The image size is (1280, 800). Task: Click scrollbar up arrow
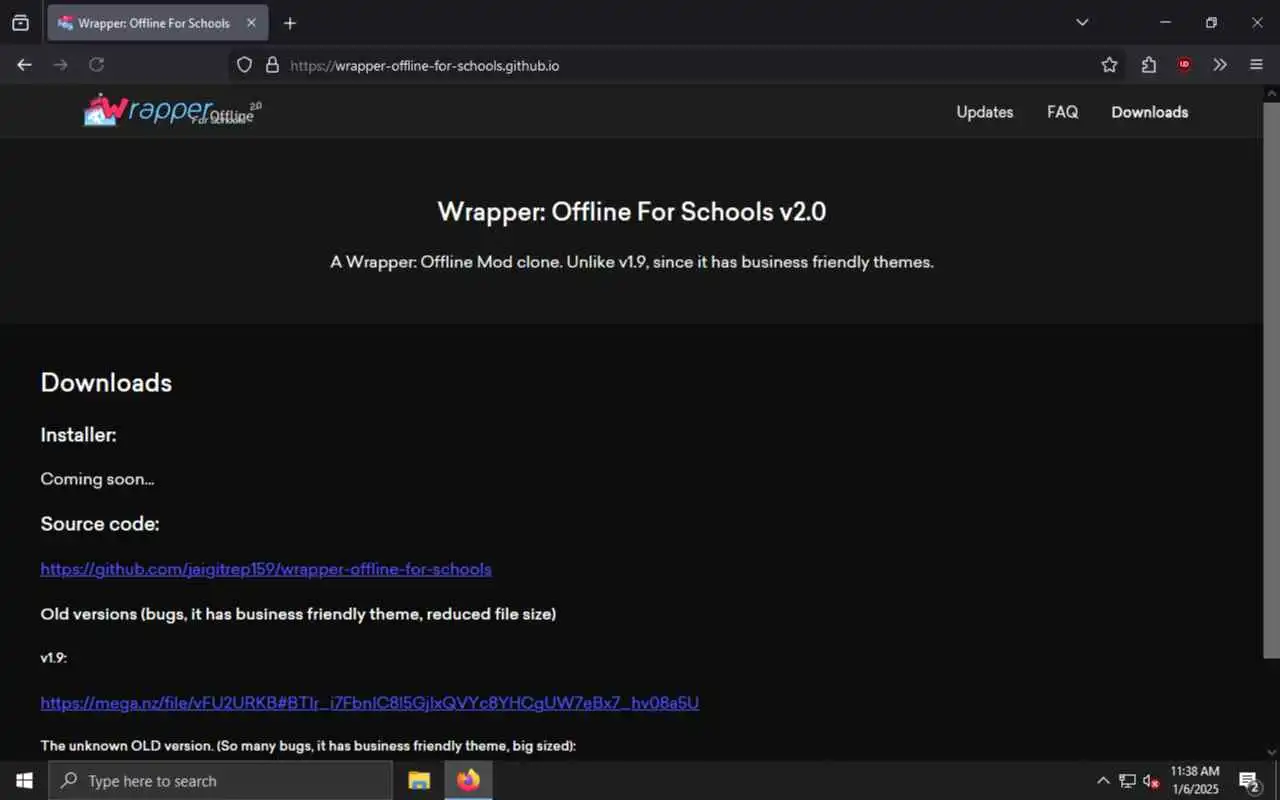point(1271,91)
